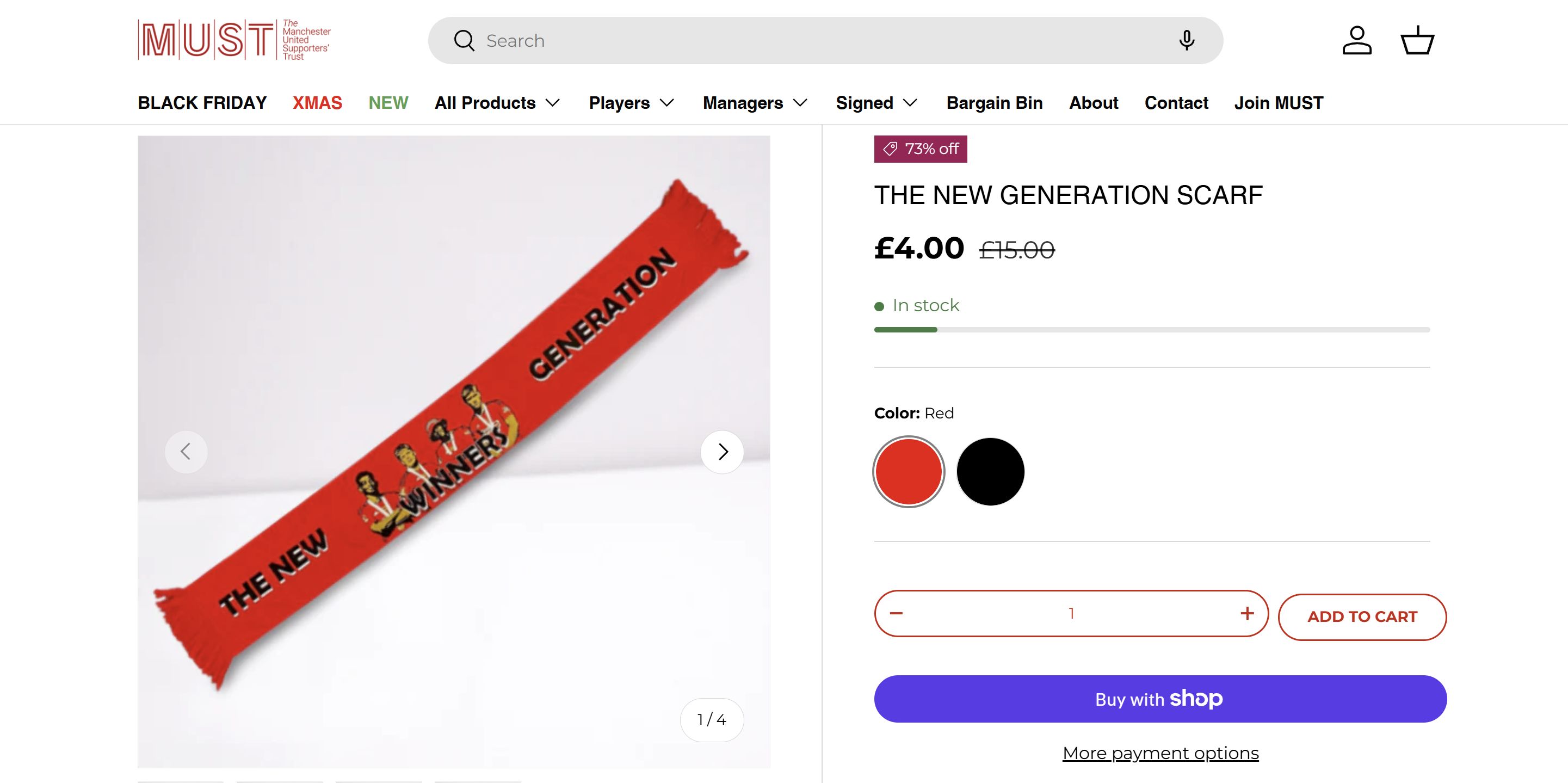
Task: Show next product image with right arrow
Action: tap(722, 452)
